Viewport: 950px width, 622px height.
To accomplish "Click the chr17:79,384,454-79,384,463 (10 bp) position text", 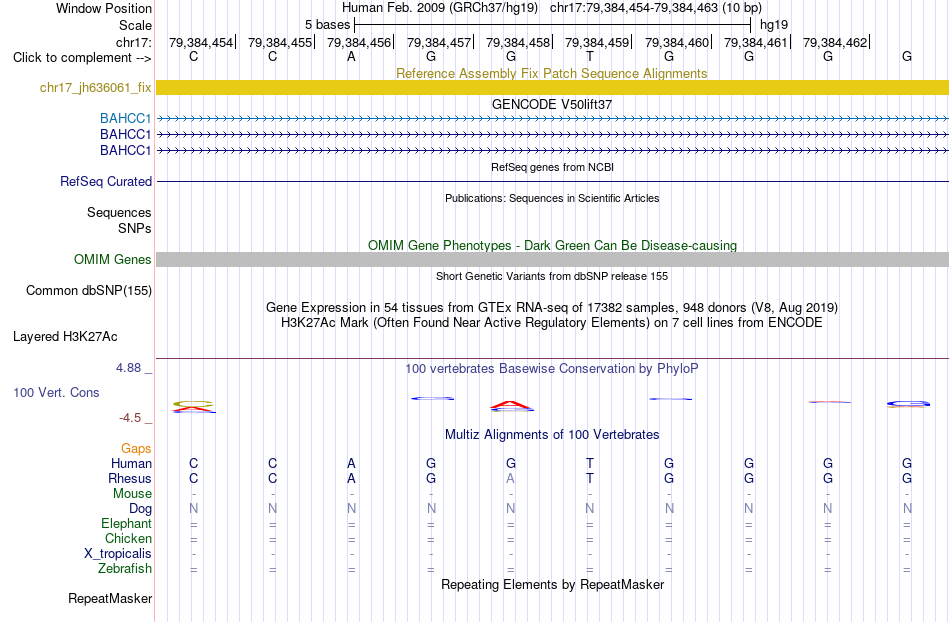I will pyautogui.click(x=656, y=8).
